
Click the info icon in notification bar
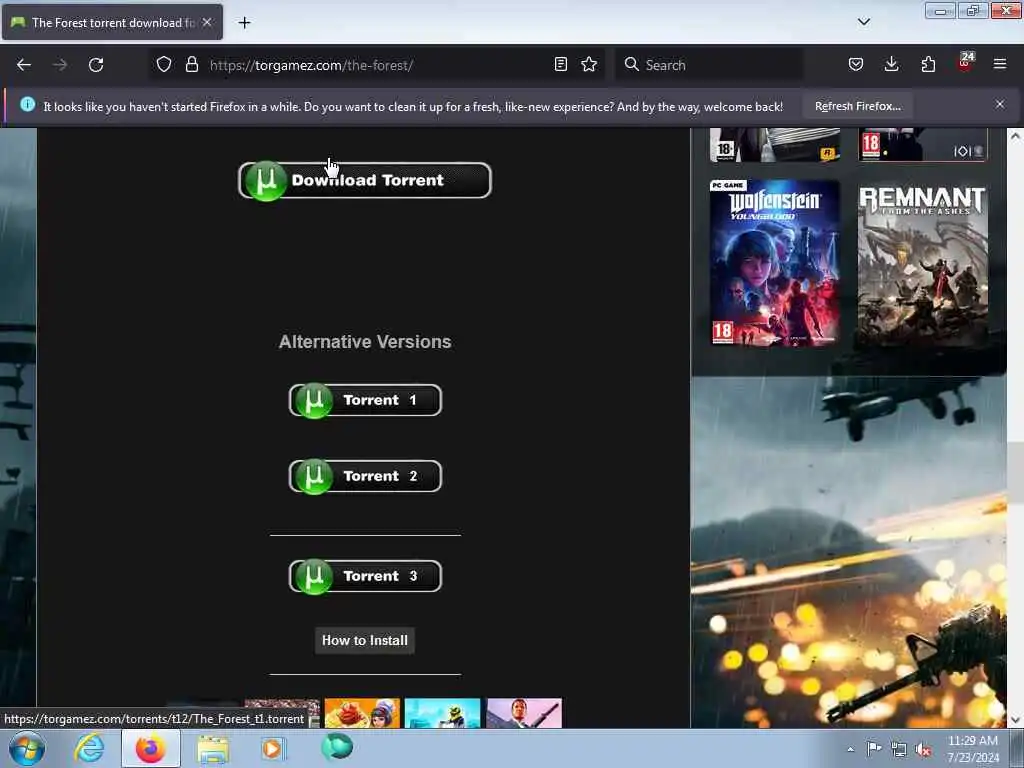pos(27,104)
